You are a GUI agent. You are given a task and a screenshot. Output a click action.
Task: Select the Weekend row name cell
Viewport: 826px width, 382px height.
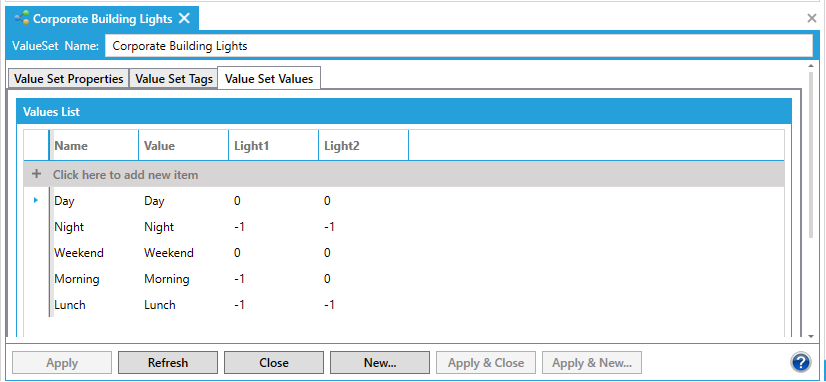pos(94,253)
